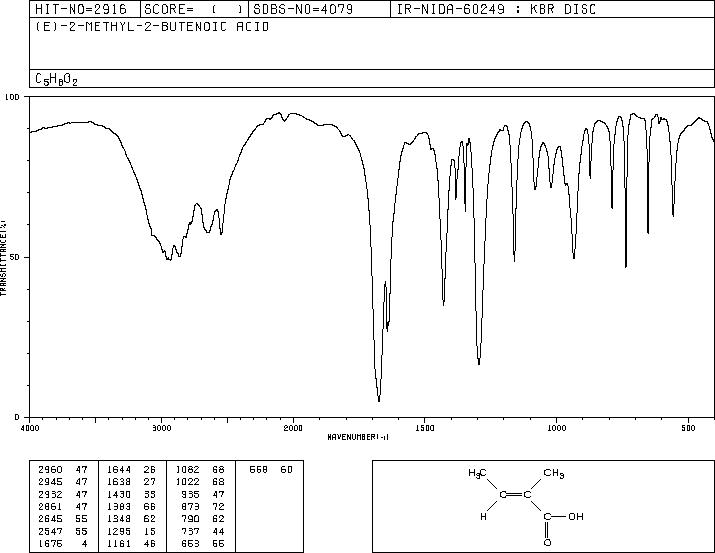Click the 1500 wavenumber axis label

point(425,428)
